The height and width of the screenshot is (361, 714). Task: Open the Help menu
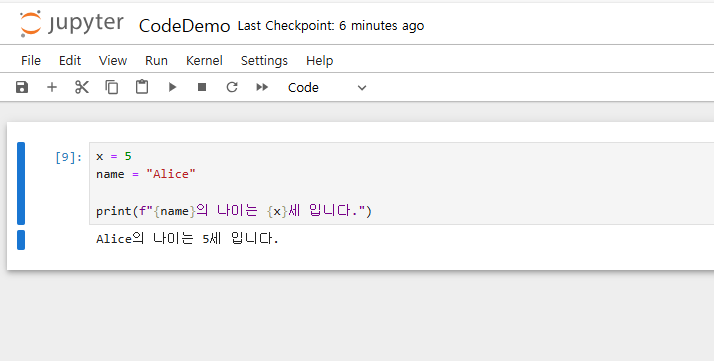(320, 61)
